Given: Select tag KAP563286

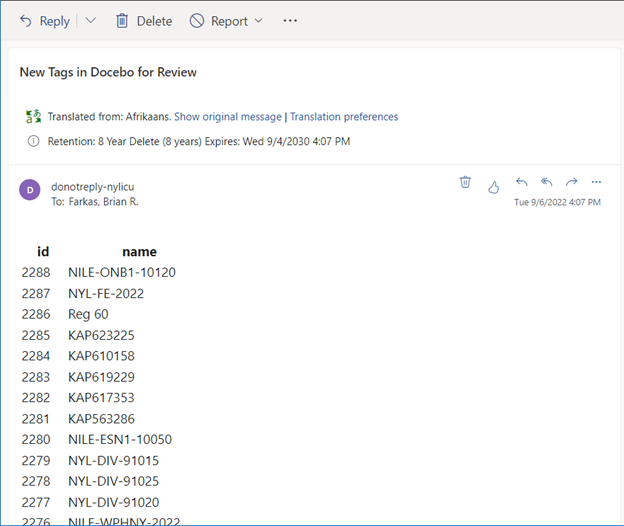Looking at the screenshot, I should point(101,419).
